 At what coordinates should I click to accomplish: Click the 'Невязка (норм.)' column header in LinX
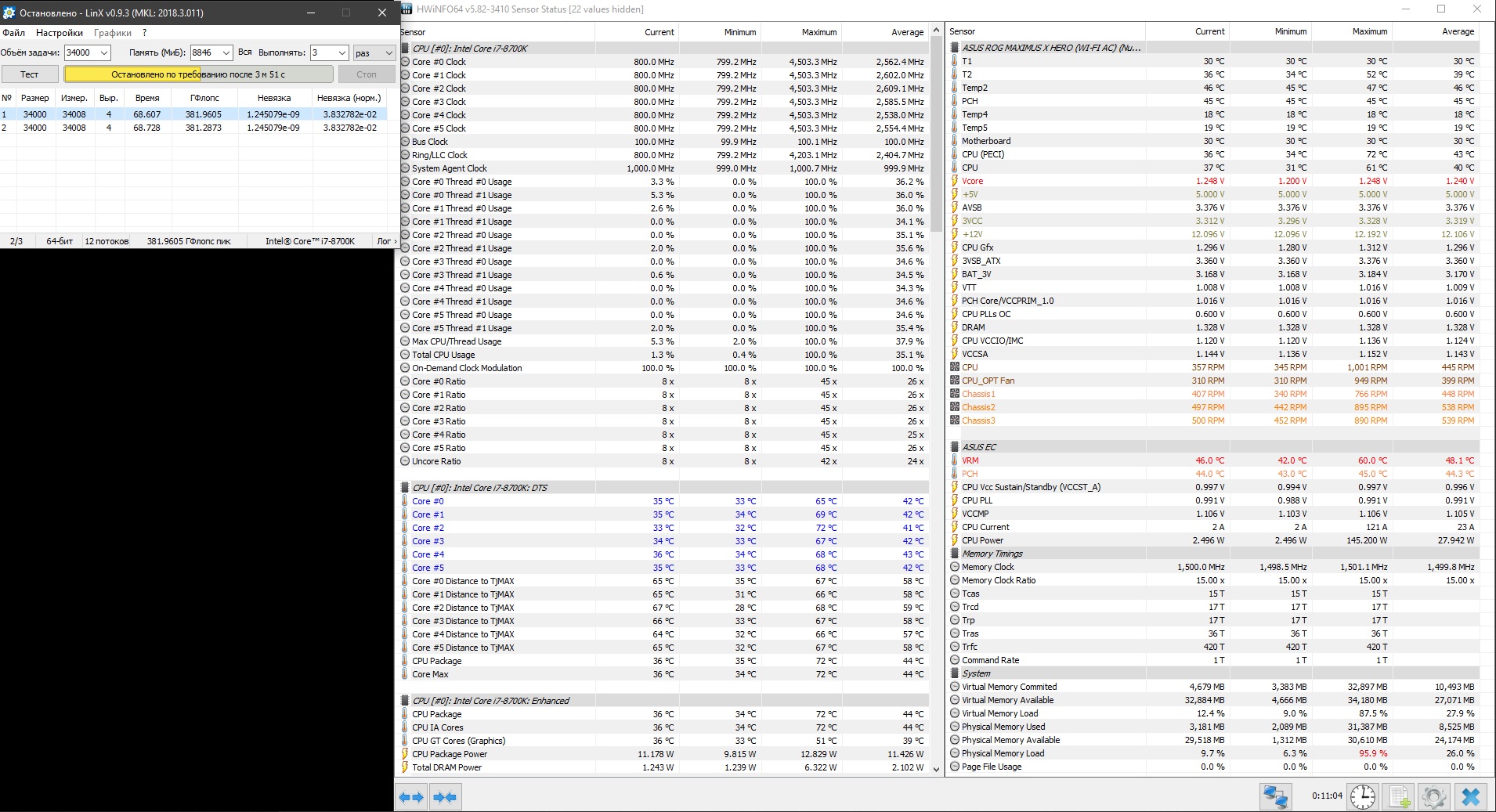pos(349,98)
